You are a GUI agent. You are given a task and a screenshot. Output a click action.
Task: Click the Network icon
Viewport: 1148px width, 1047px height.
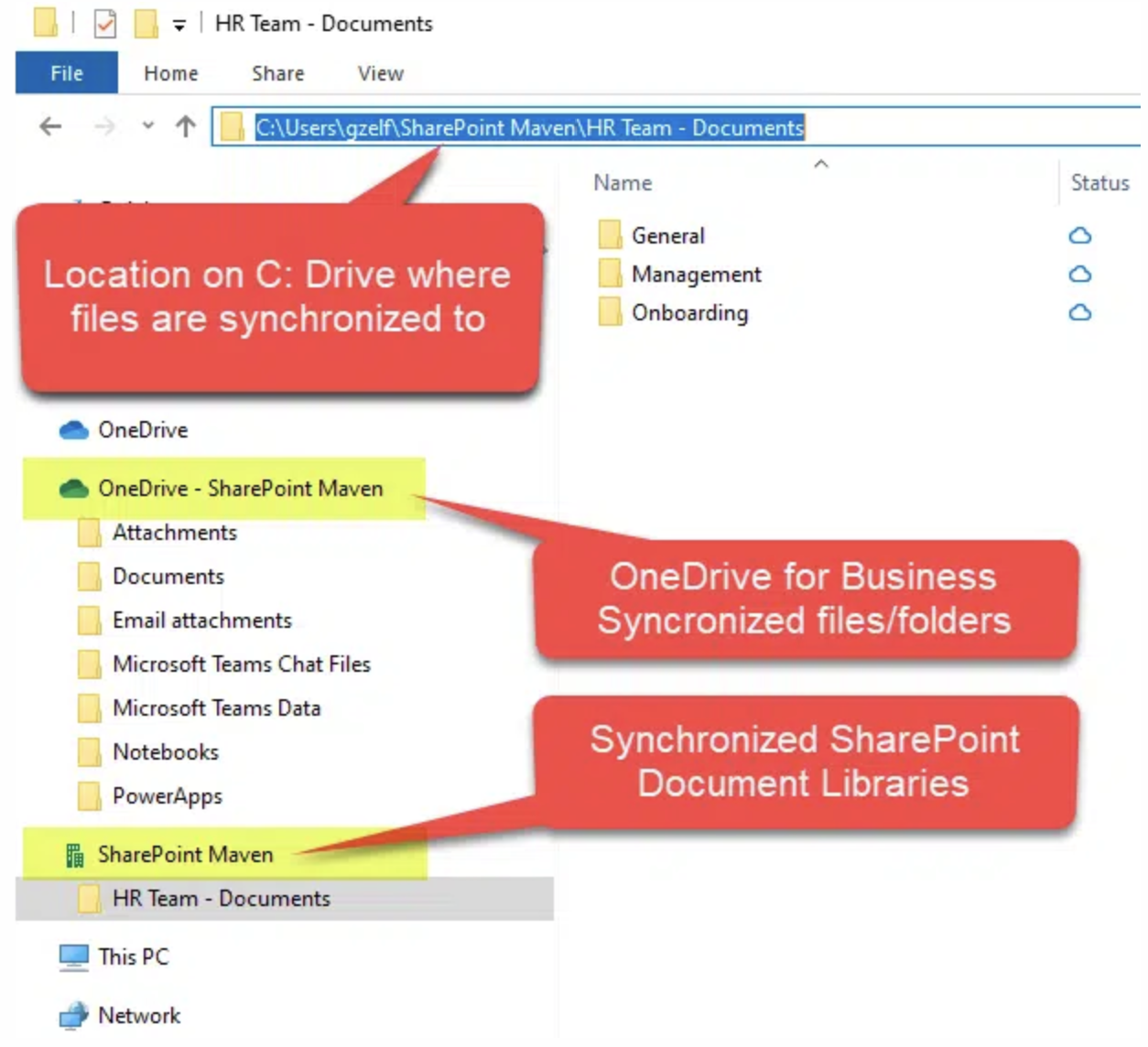73,1017
